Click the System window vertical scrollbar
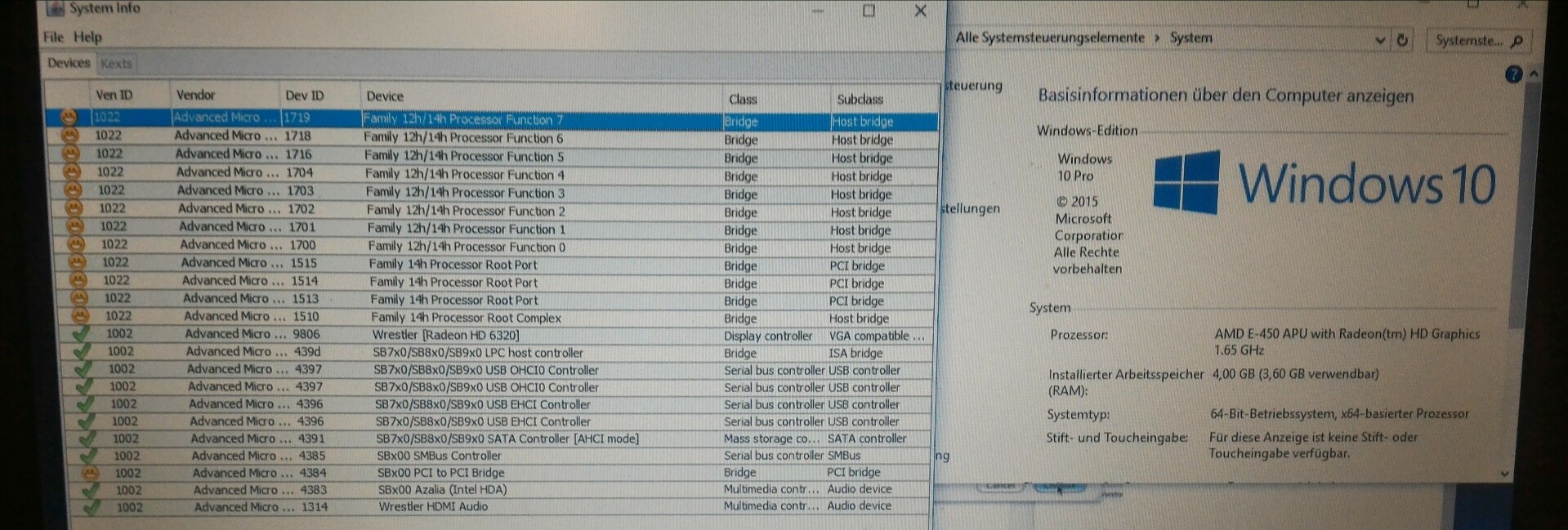Viewport: 1568px width, 530px height. tap(1525, 204)
